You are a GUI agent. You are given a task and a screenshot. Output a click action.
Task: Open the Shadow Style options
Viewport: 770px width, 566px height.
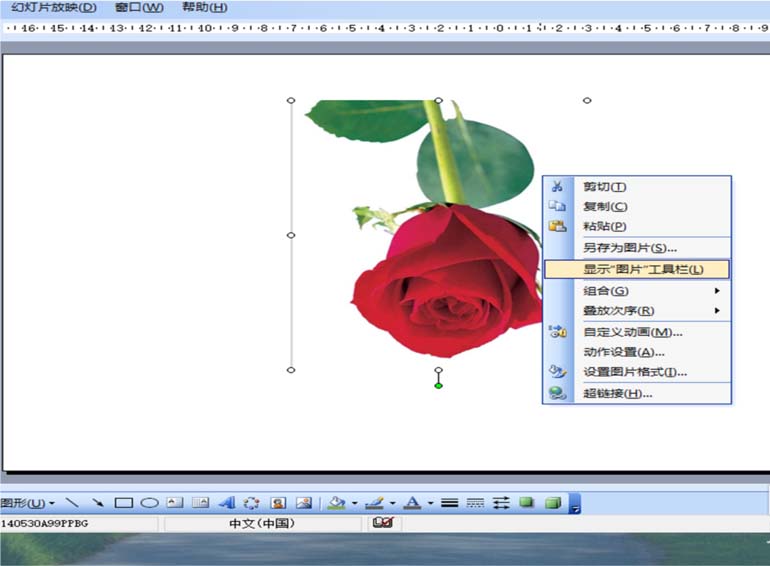click(527, 503)
